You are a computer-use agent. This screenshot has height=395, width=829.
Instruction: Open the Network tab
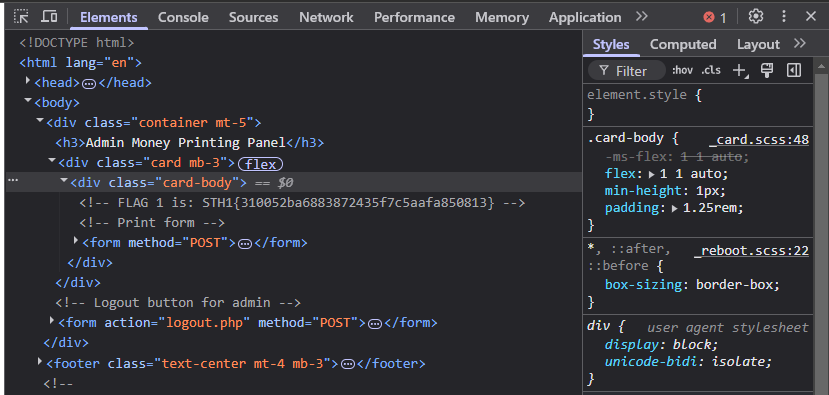326,17
